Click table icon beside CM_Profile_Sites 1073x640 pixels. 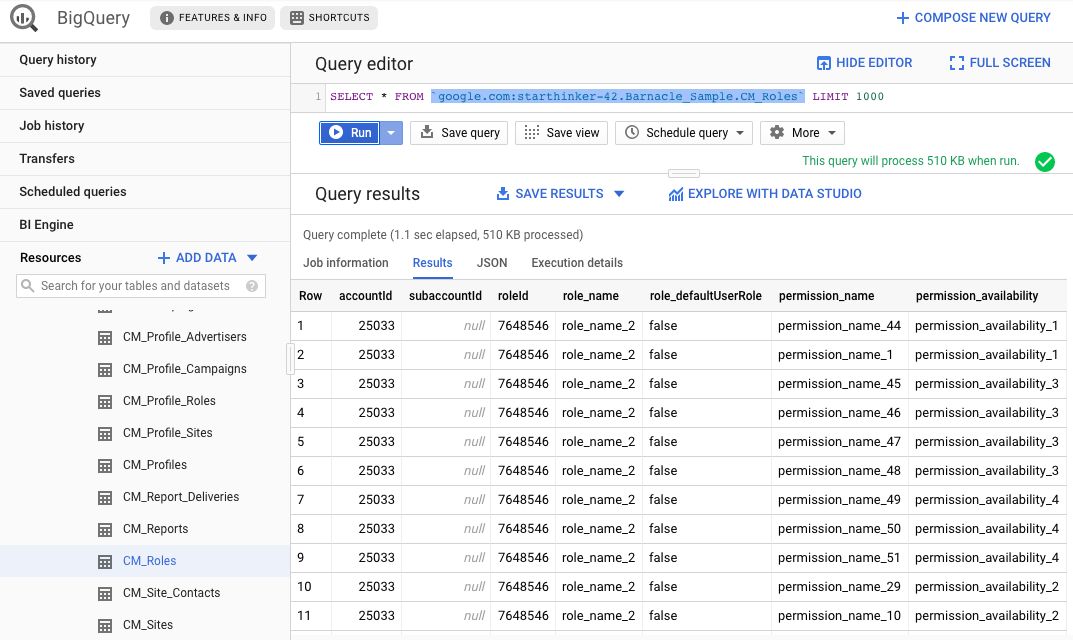105,434
